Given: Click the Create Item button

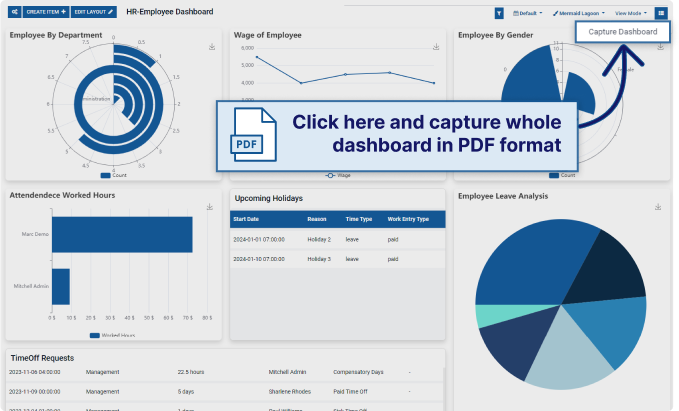Looking at the screenshot, I should pyautogui.click(x=46, y=12).
